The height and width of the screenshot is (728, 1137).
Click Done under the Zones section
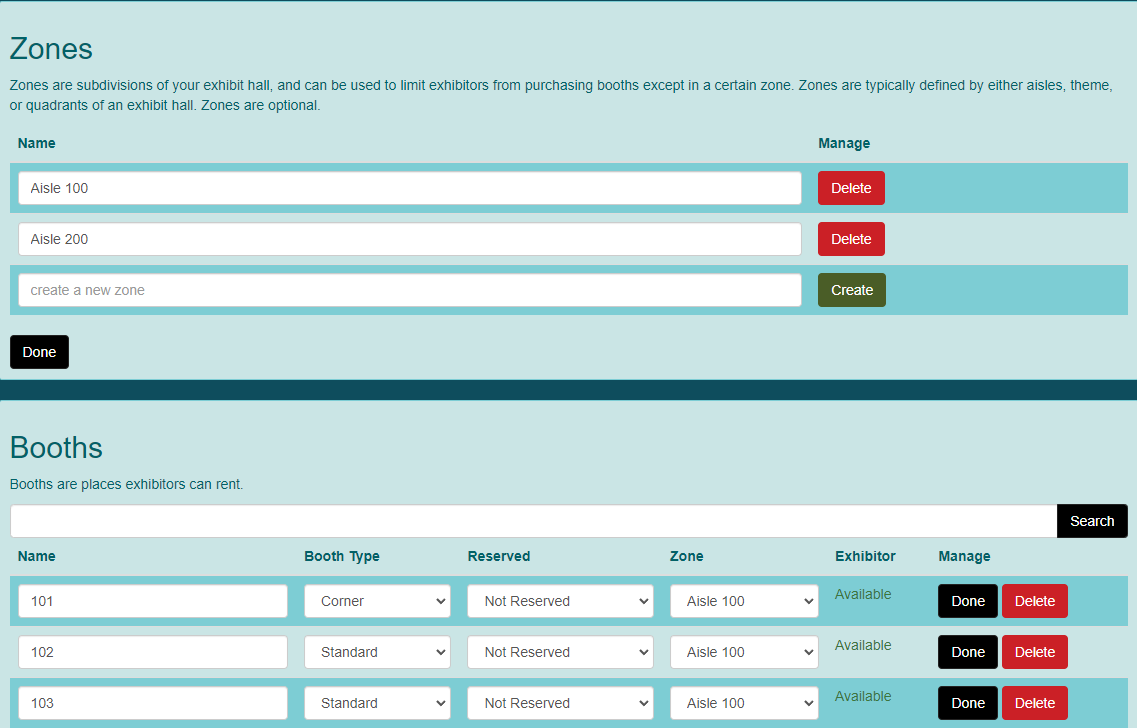39,352
